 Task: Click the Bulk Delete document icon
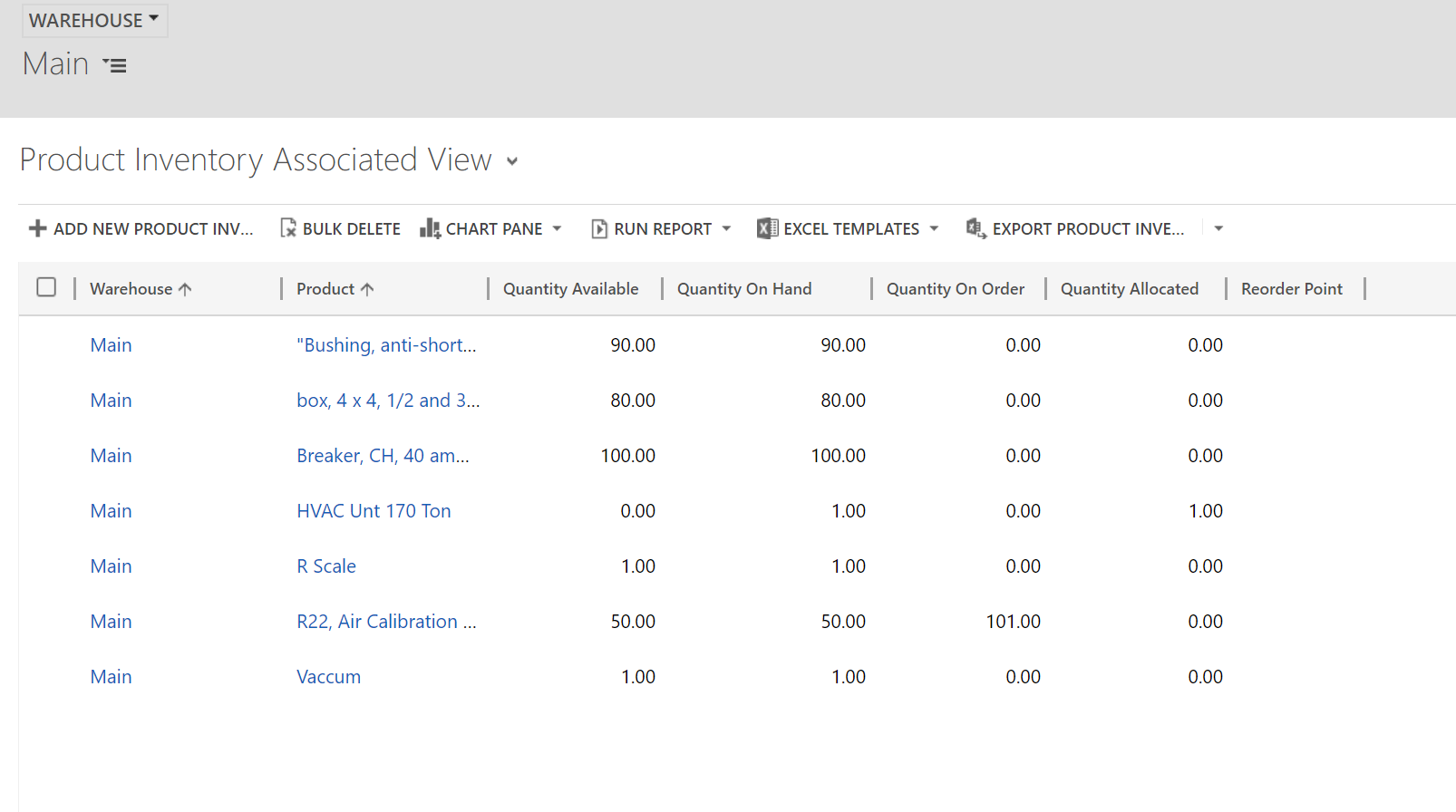click(288, 228)
